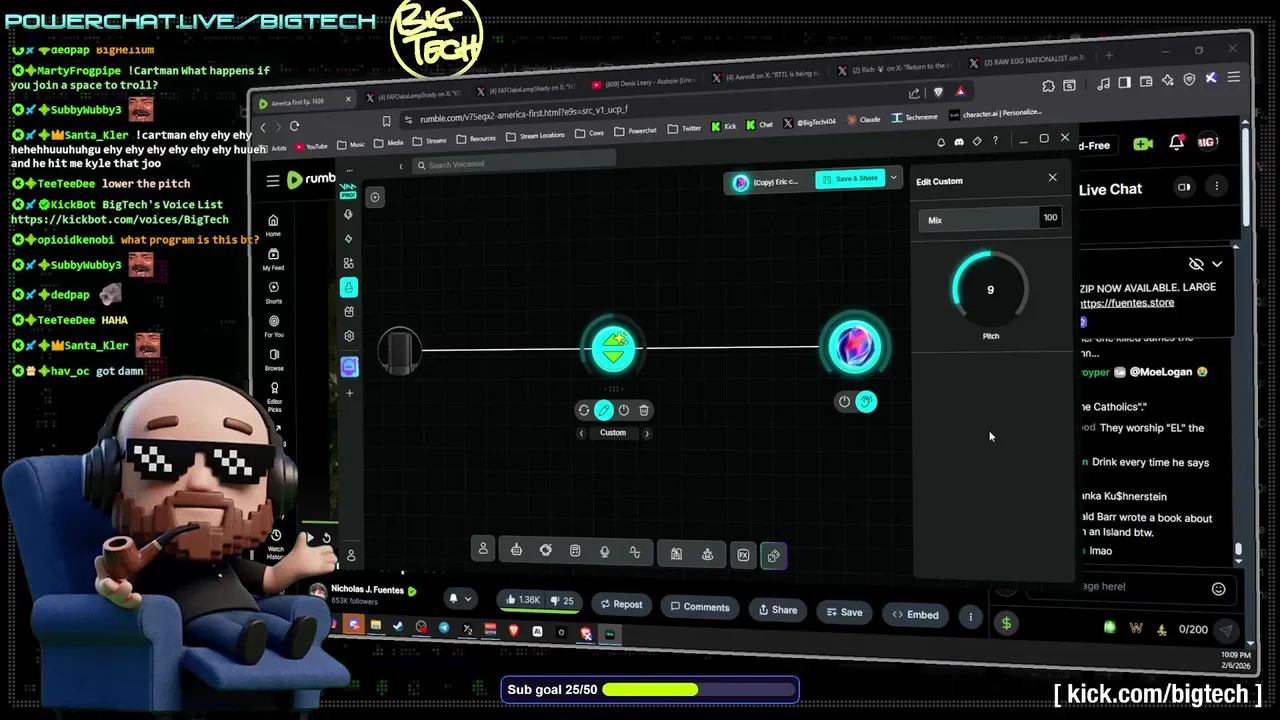This screenshot has width=1280, height=720.
Task: Open Voicemod gift sidebar icon
Action: point(348,312)
